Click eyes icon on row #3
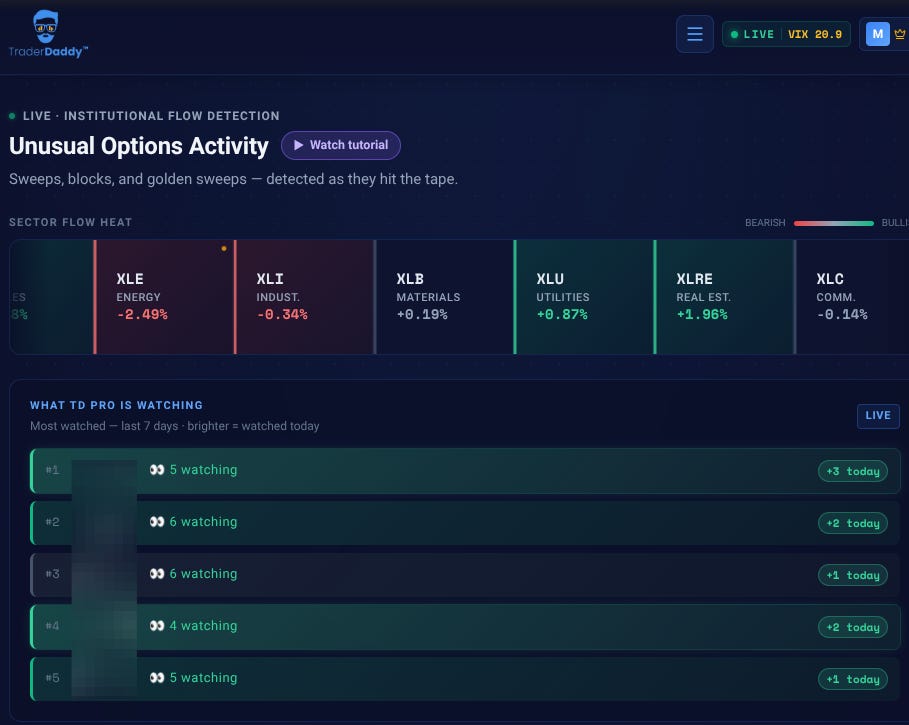The height and width of the screenshot is (725, 909). (x=157, y=574)
